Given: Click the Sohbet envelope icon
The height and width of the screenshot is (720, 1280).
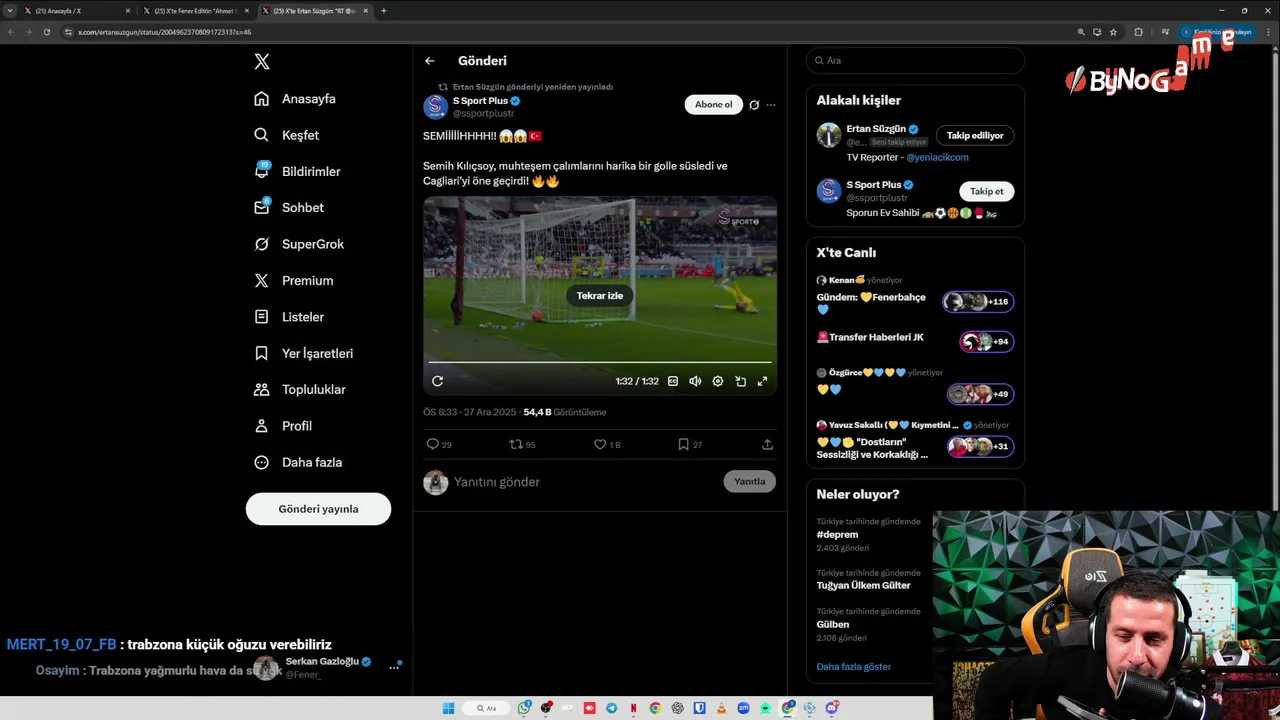Looking at the screenshot, I should [261, 208].
